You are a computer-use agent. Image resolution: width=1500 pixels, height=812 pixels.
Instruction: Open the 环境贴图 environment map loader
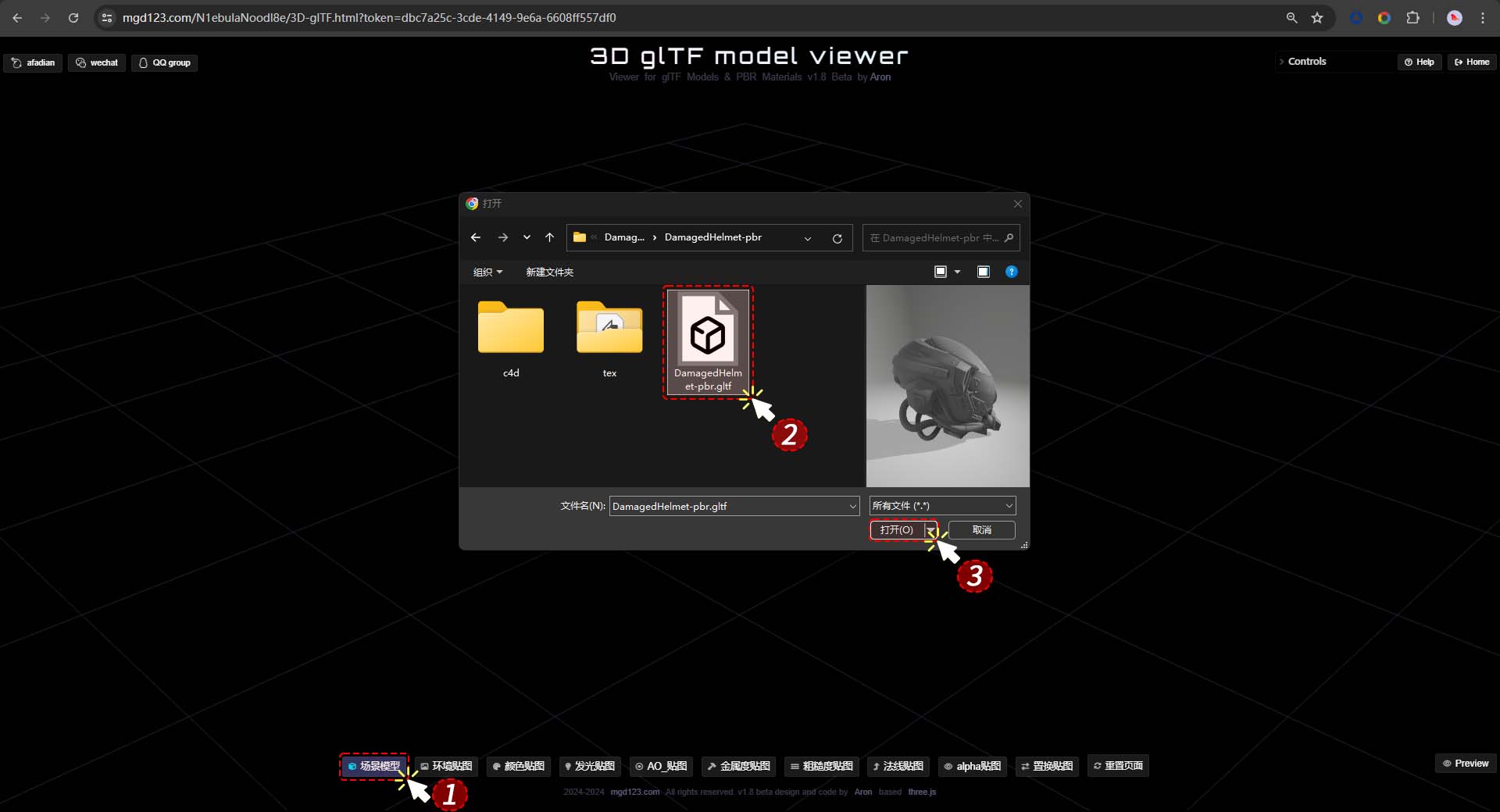(x=446, y=766)
